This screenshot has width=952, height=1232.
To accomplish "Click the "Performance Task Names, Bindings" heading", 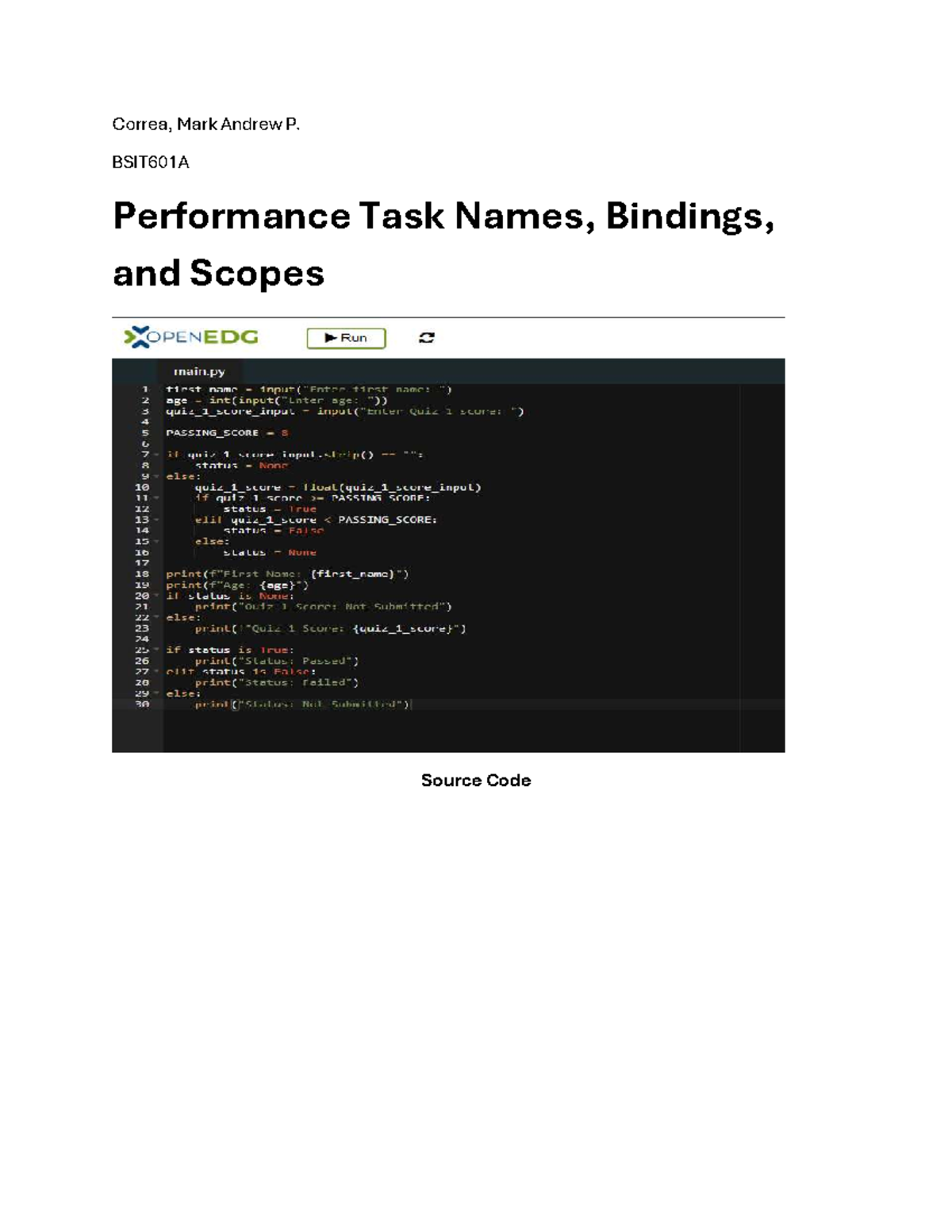I will (x=443, y=217).
